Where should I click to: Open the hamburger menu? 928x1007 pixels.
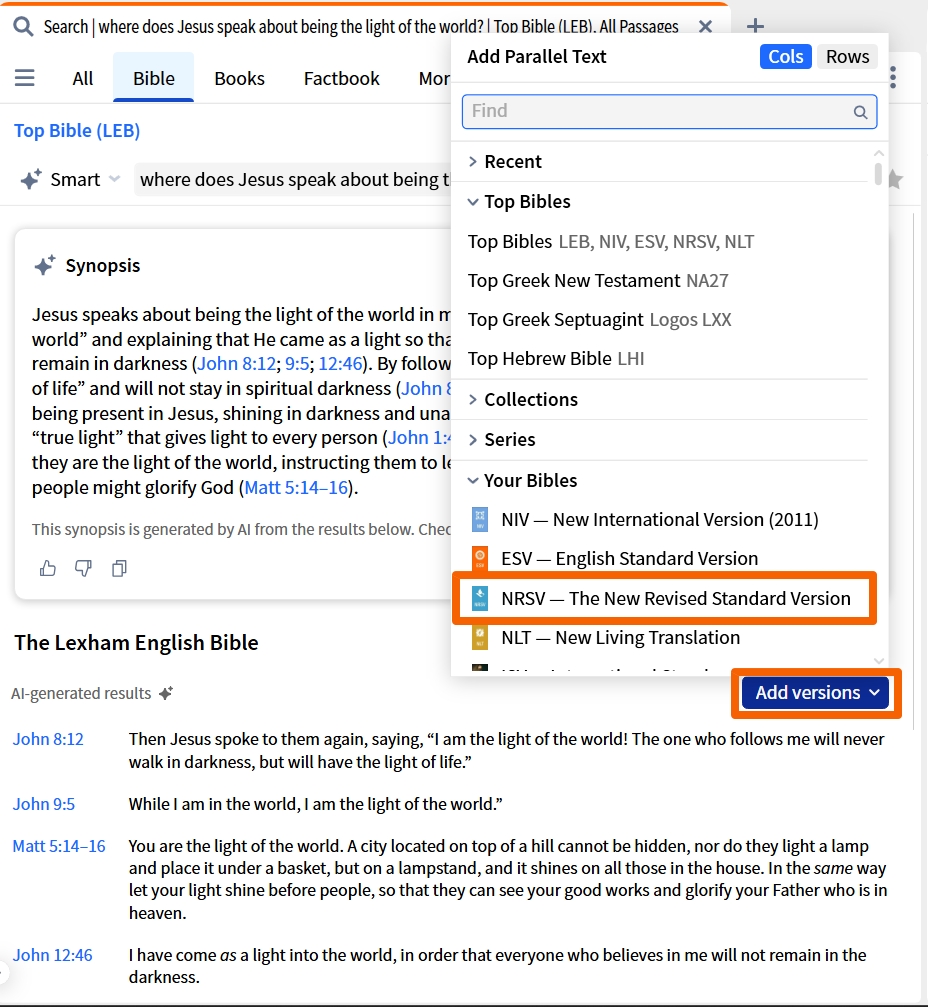tap(24, 78)
